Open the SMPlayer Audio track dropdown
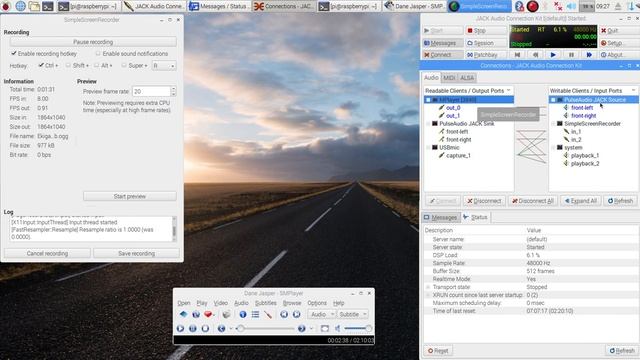Image resolution: width=640 pixels, height=360 pixels. (x=321, y=314)
